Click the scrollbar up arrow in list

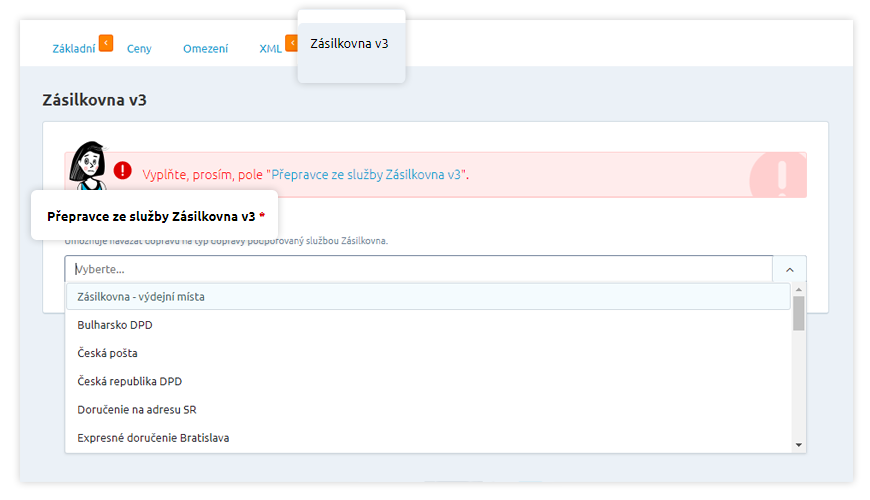point(798,289)
